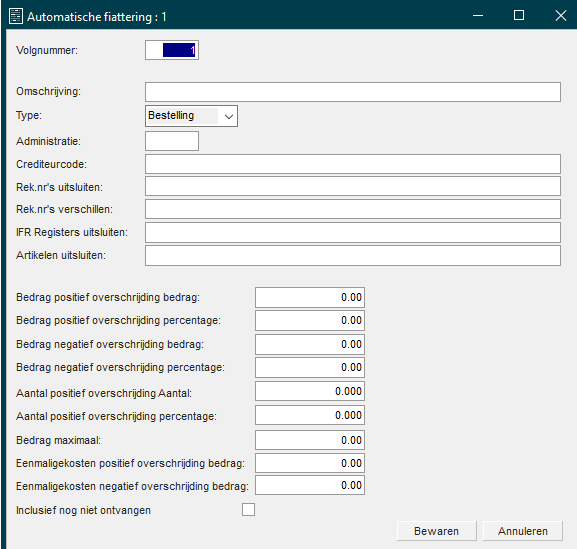The height and width of the screenshot is (549, 577).
Task: Select the IFR Registers uitsluiten field
Action: pos(353,232)
